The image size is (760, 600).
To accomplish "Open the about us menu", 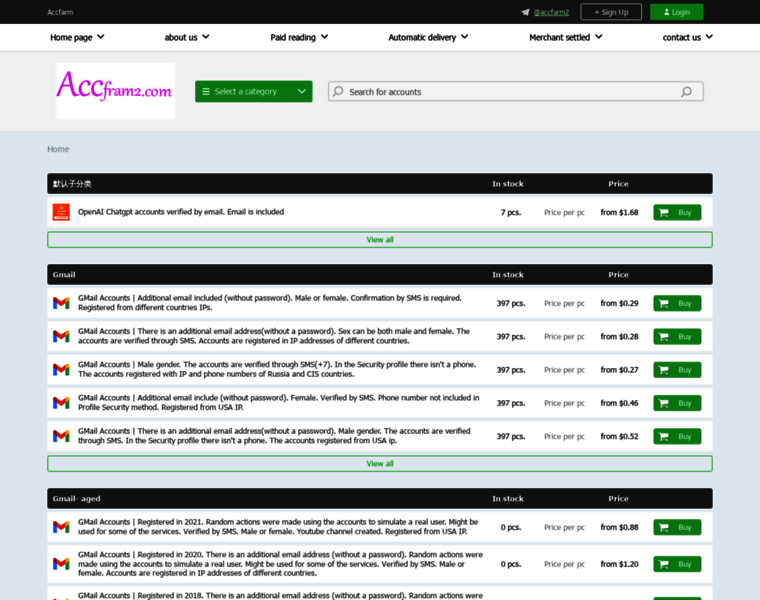I will point(187,37).
